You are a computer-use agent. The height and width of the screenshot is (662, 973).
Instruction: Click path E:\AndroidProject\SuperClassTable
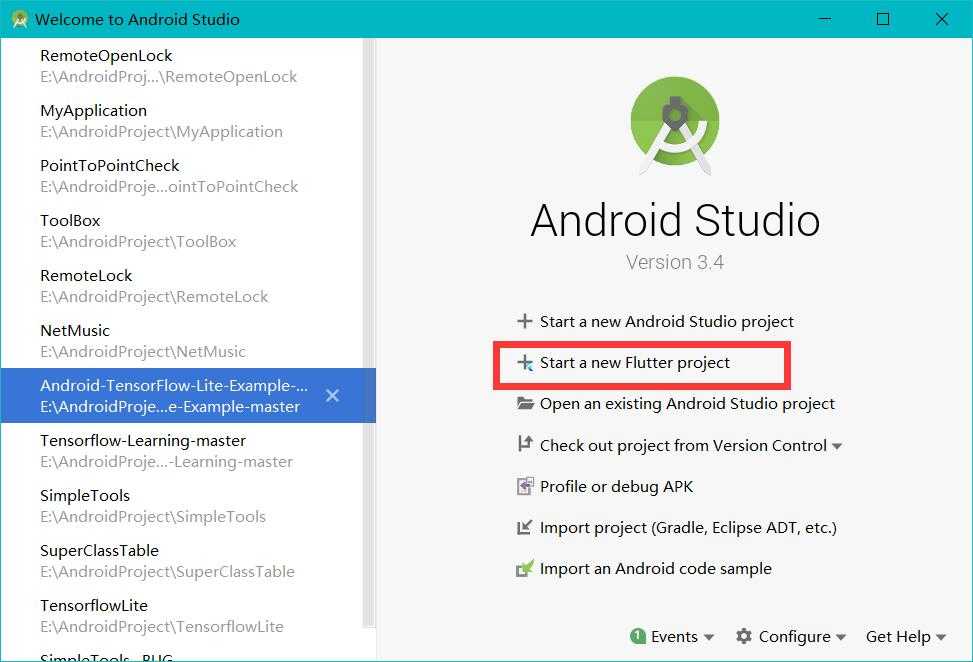(168, 571)
